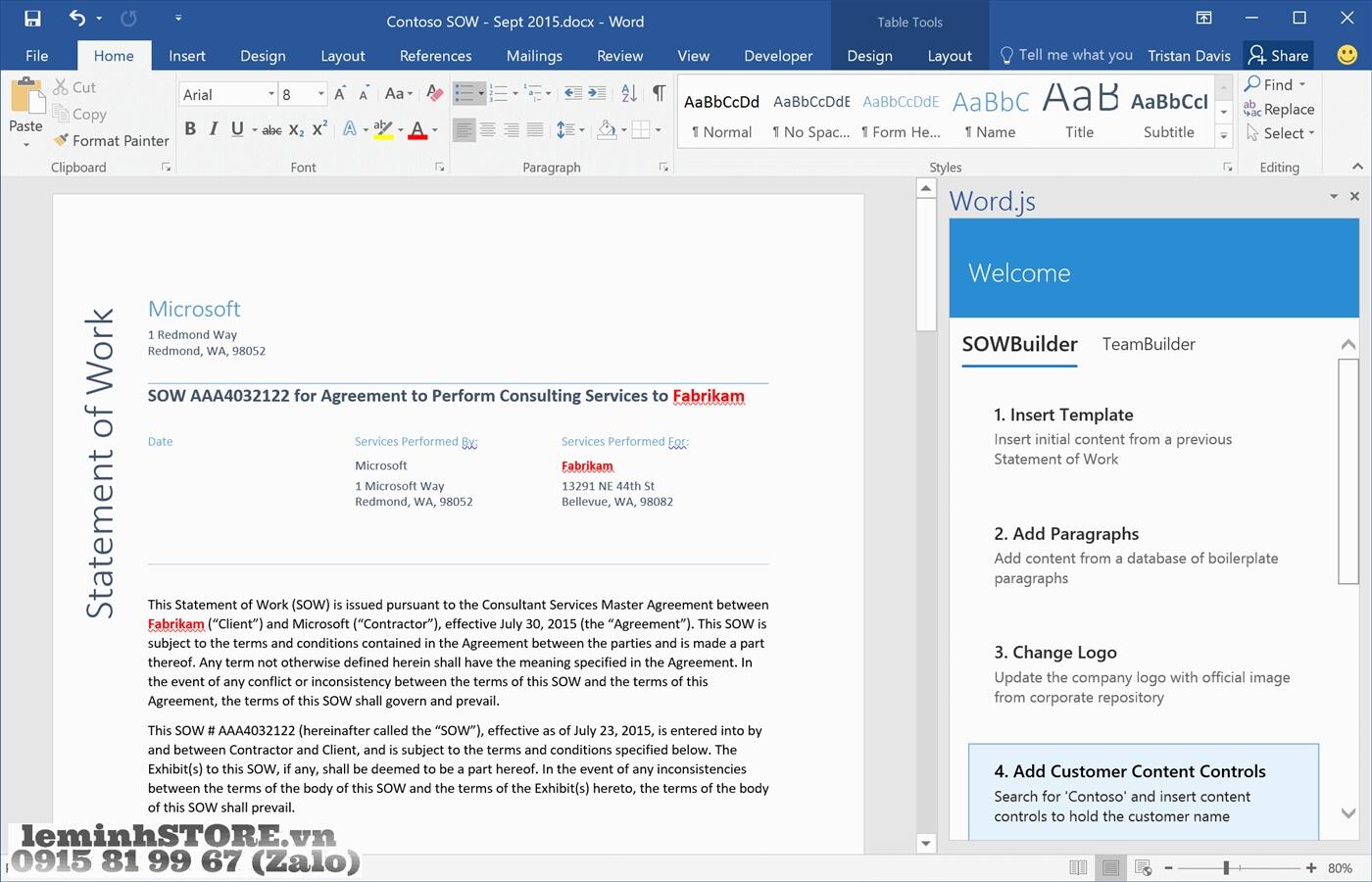Sort text with the A-Z icon

pyautogui.click(x=629, y=94)
